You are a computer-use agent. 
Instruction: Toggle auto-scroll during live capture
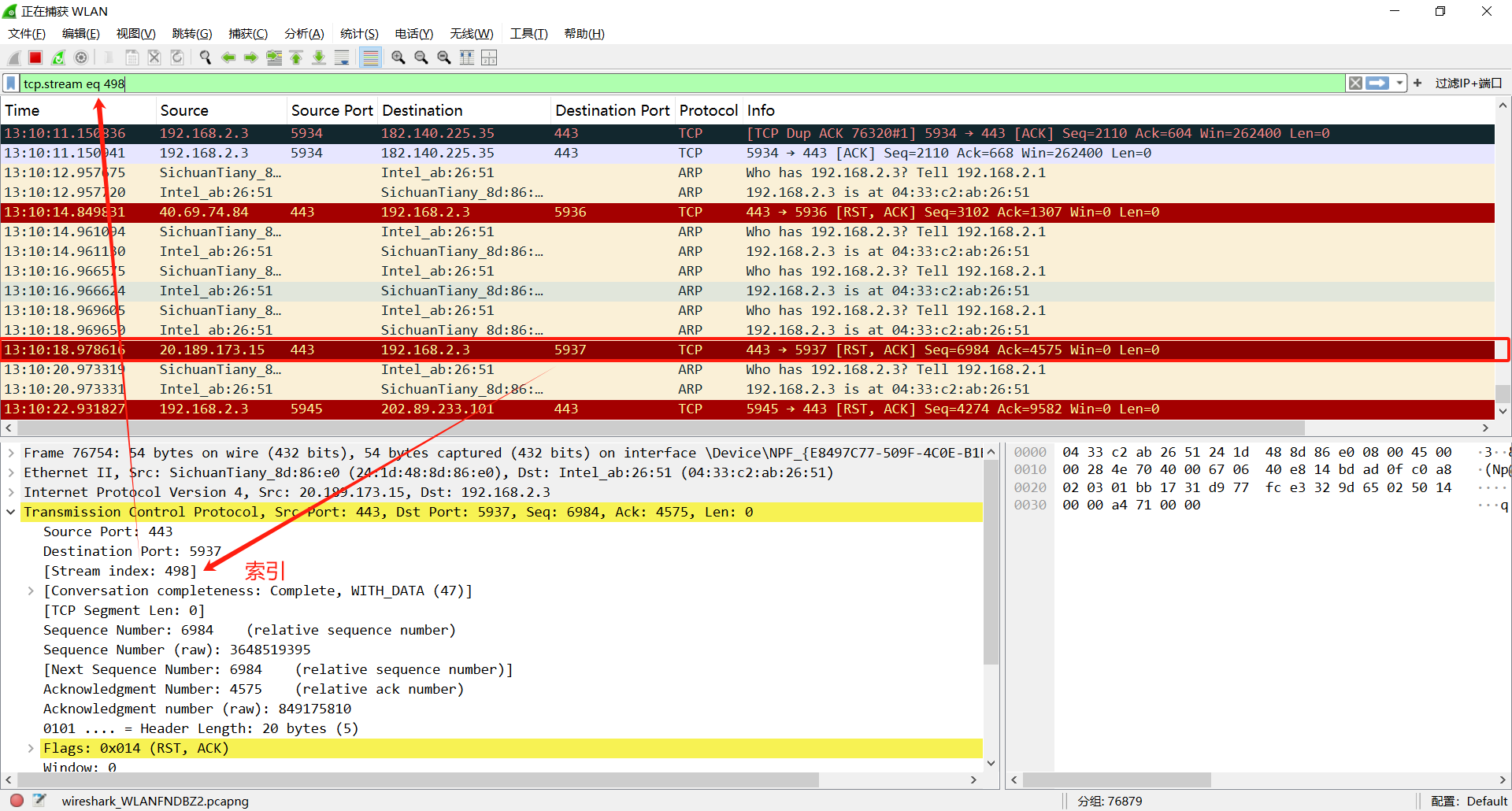(x=342, y=57)
